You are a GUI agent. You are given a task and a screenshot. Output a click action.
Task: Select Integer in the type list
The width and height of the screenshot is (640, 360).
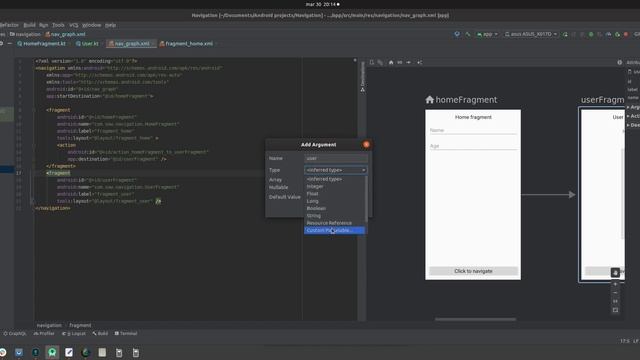[335, 187]
